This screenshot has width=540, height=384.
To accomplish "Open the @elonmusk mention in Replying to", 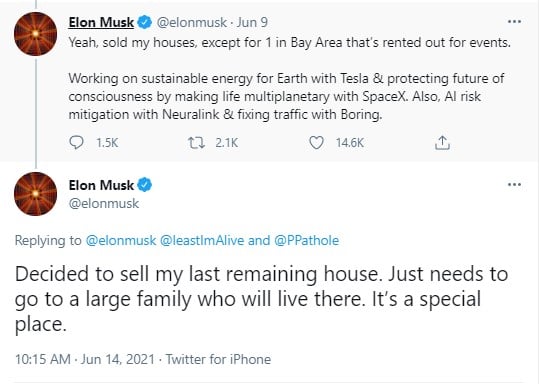I will tap(121, 240).
